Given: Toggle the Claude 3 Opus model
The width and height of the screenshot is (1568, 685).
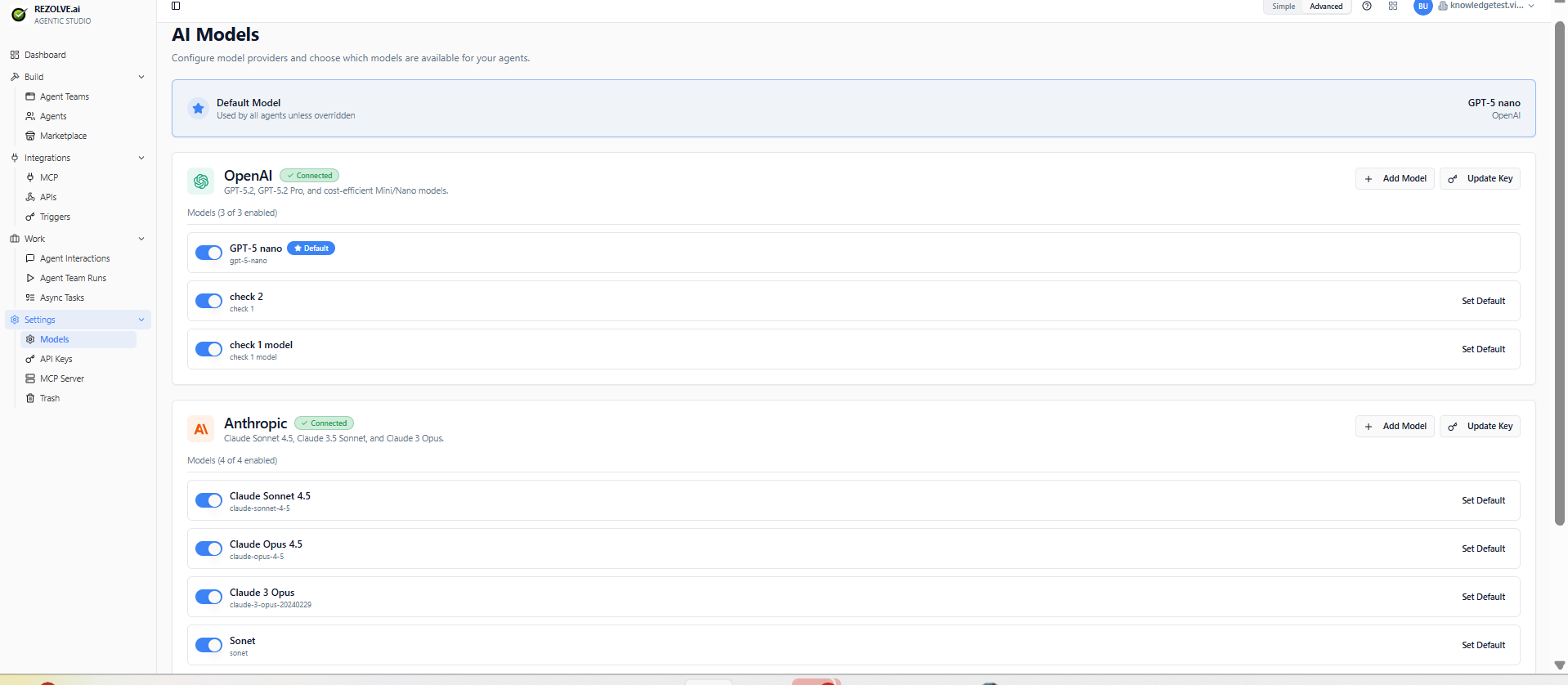Looking at the screenshot, I should [x=208, y=597].
